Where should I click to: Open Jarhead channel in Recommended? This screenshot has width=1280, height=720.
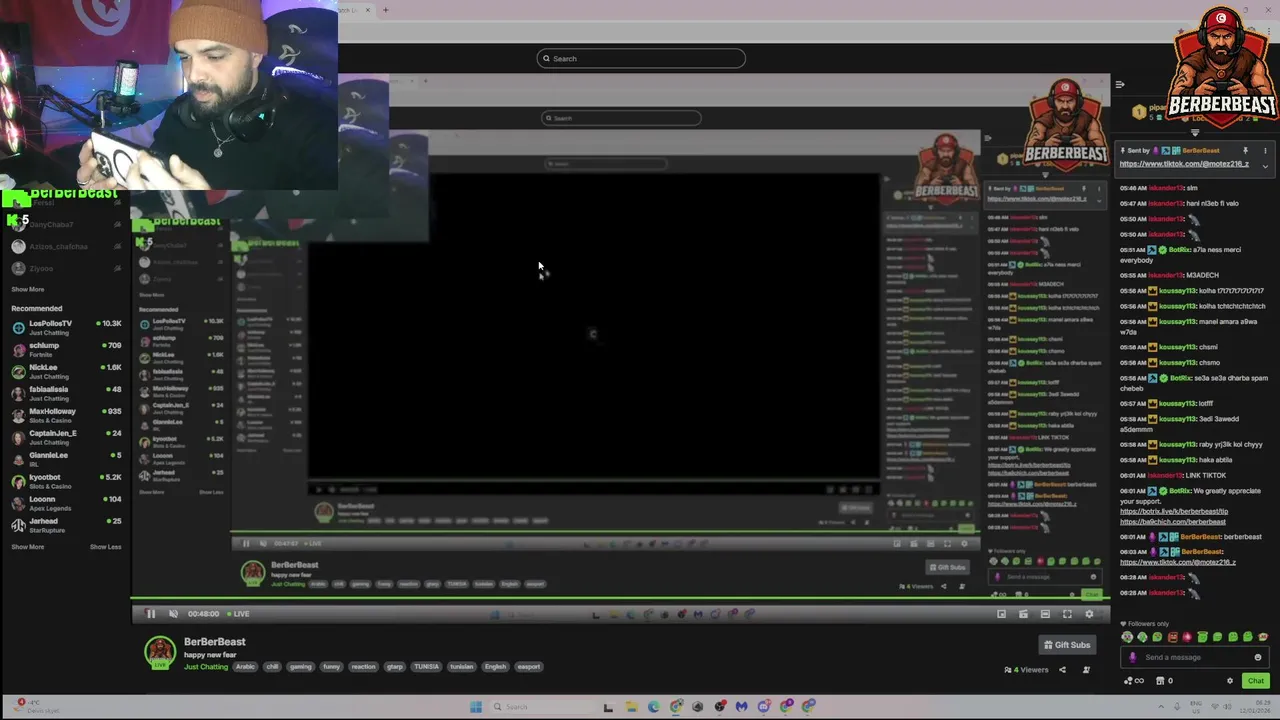tap(66, 525)
